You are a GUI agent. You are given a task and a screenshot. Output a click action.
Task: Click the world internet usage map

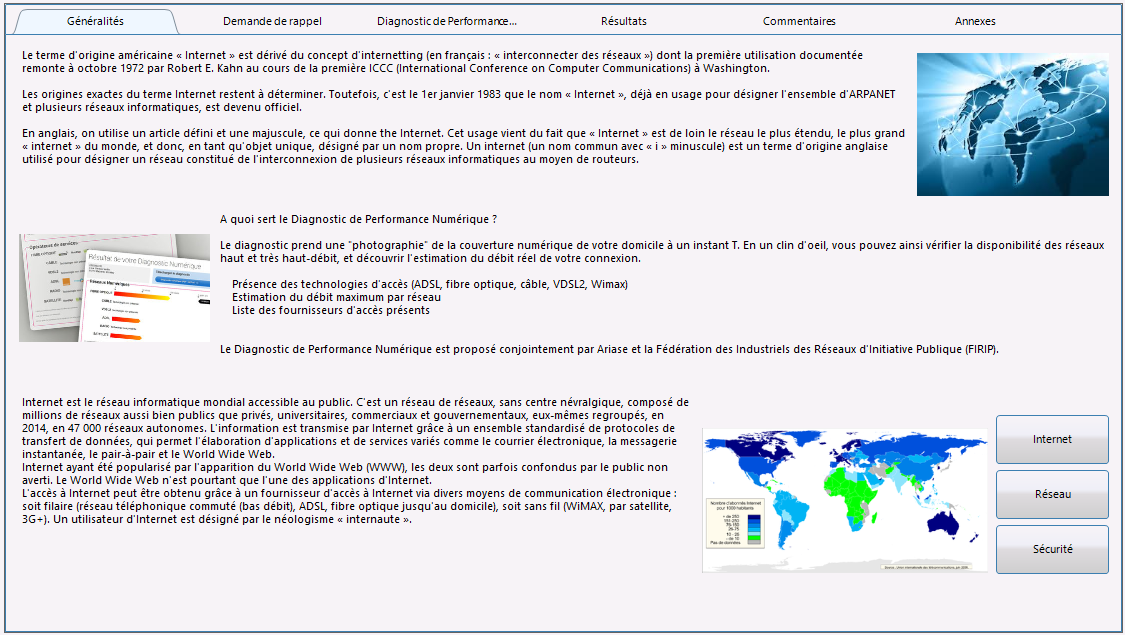(844, 501)
